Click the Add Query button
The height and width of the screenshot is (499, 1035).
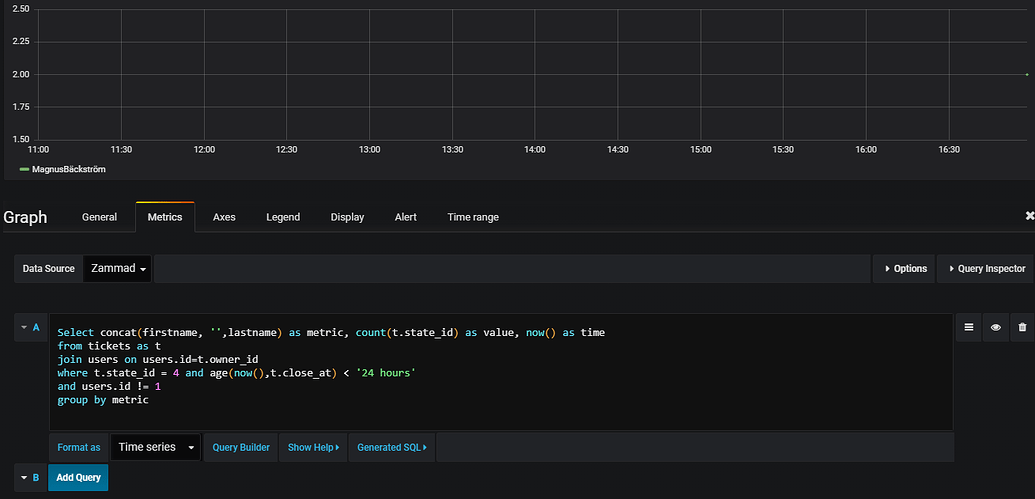click(x=78, y=478)
